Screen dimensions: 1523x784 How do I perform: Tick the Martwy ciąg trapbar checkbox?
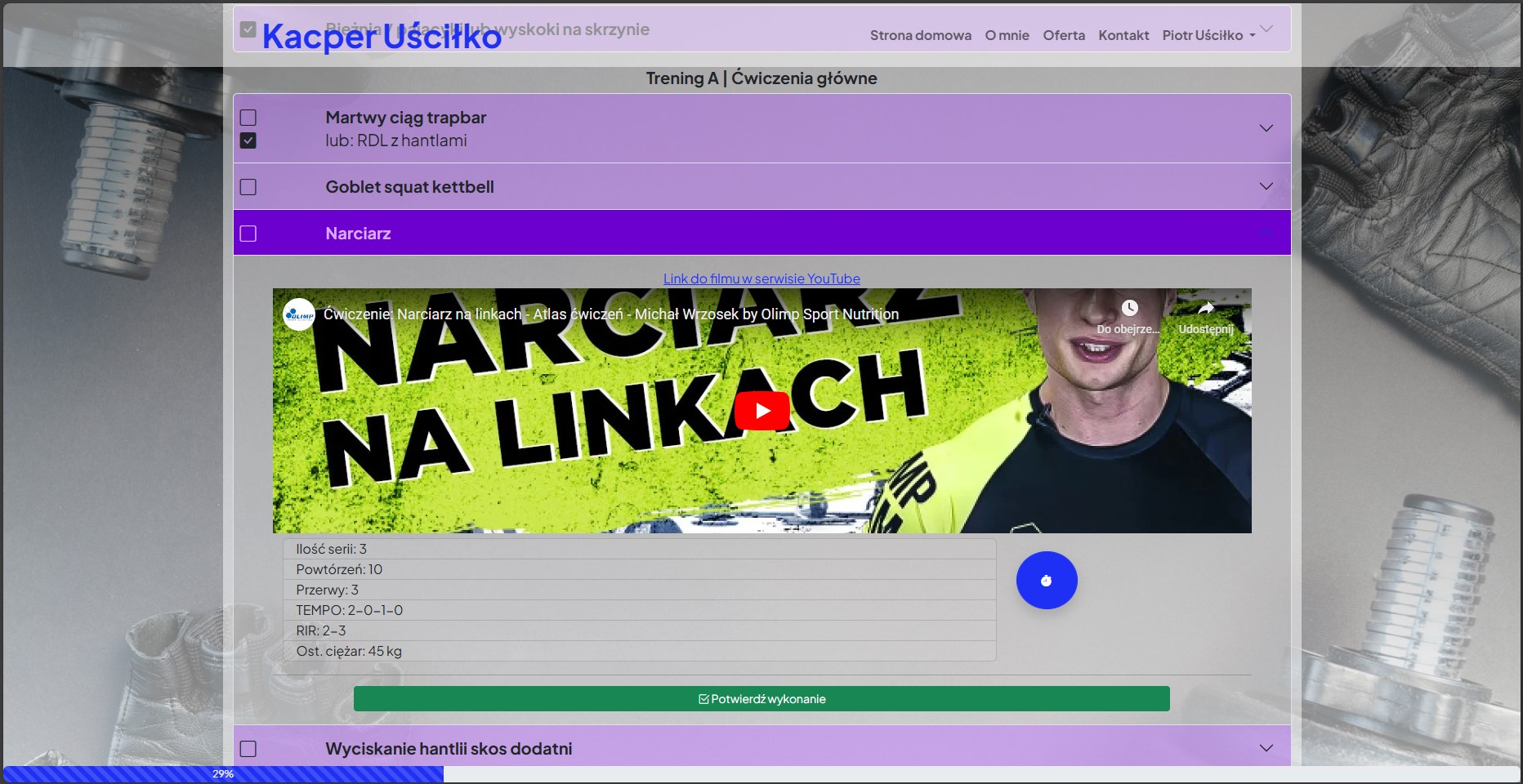(x=248, y=118)
